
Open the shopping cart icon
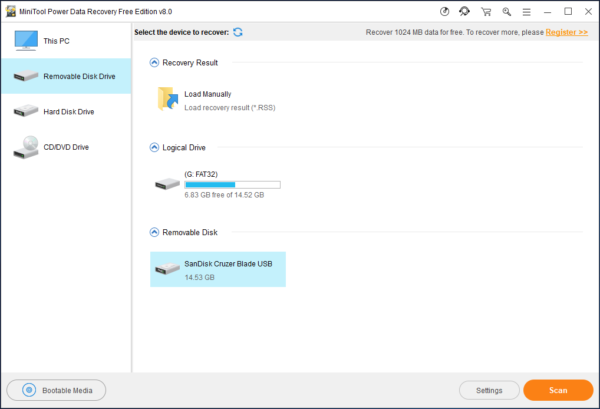pyautogui.click(x=486, y=12)
